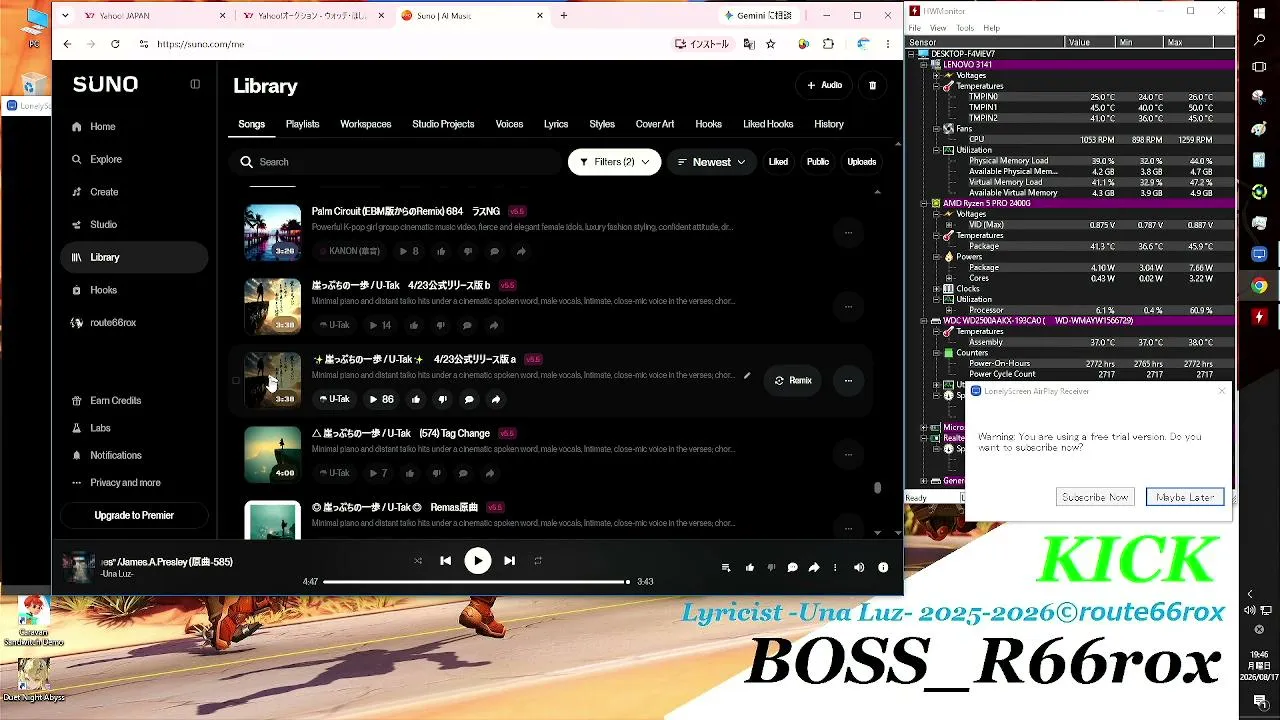Like the リリース版 a song
The width and height of the screenshot is (1280, 720).
[x=416, y=399]
